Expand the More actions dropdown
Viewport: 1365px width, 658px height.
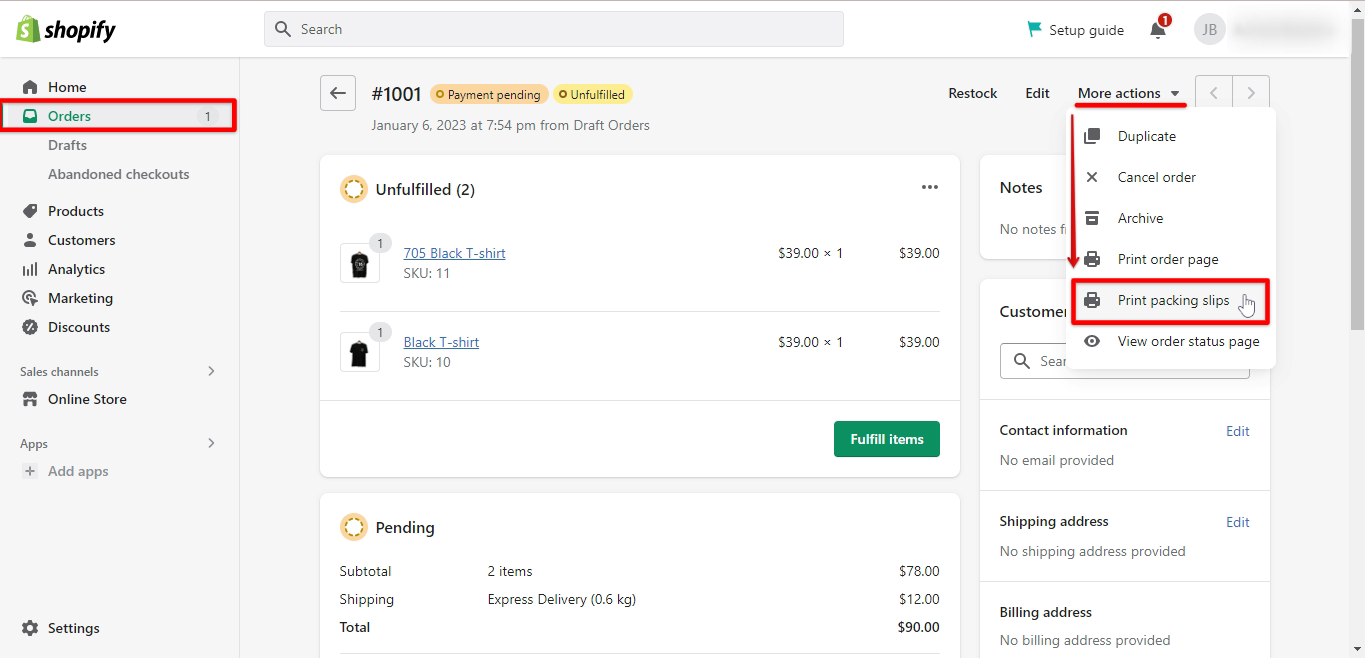coord(1129,93)
